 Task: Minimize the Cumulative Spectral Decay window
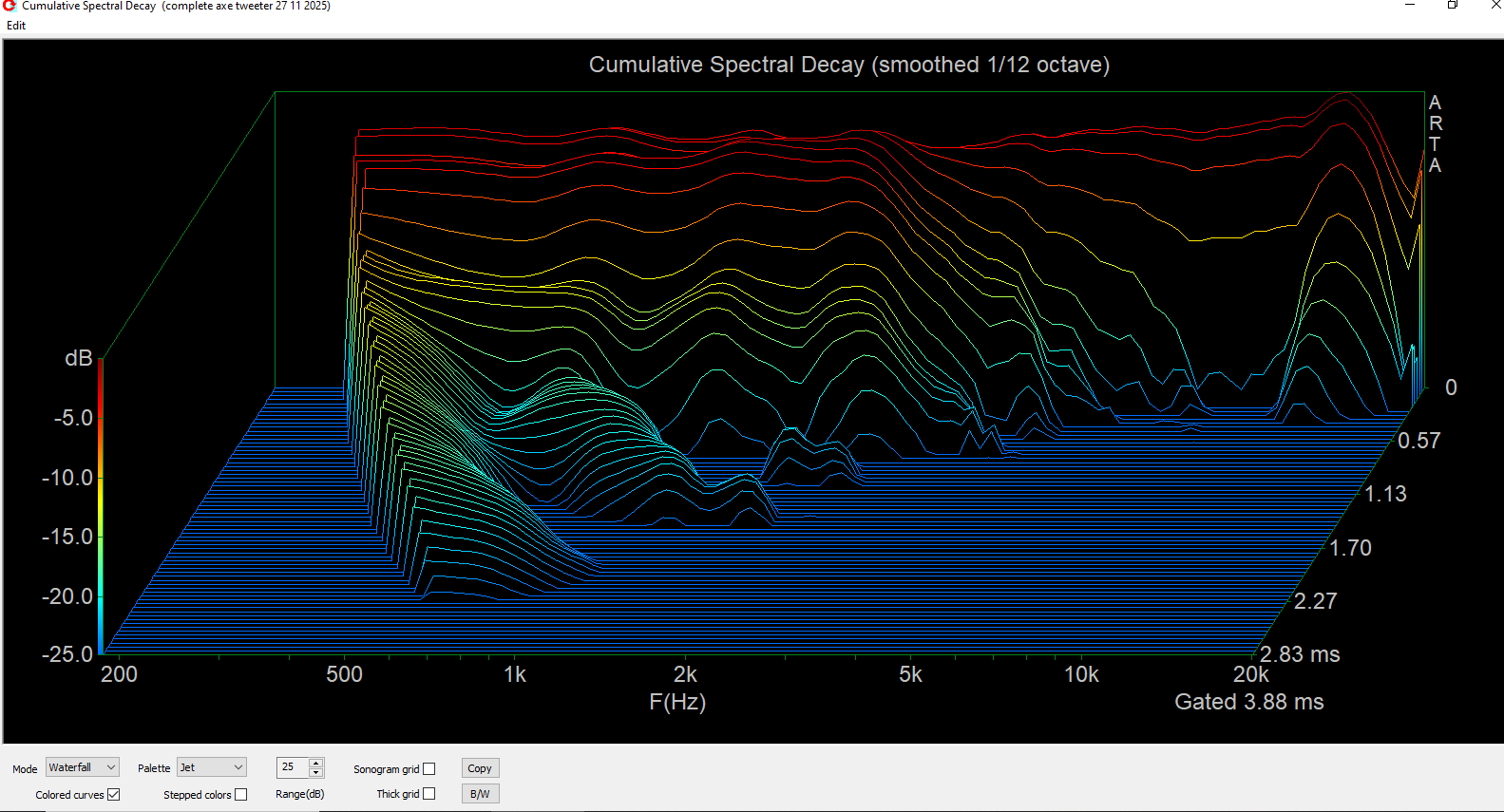1410,6
